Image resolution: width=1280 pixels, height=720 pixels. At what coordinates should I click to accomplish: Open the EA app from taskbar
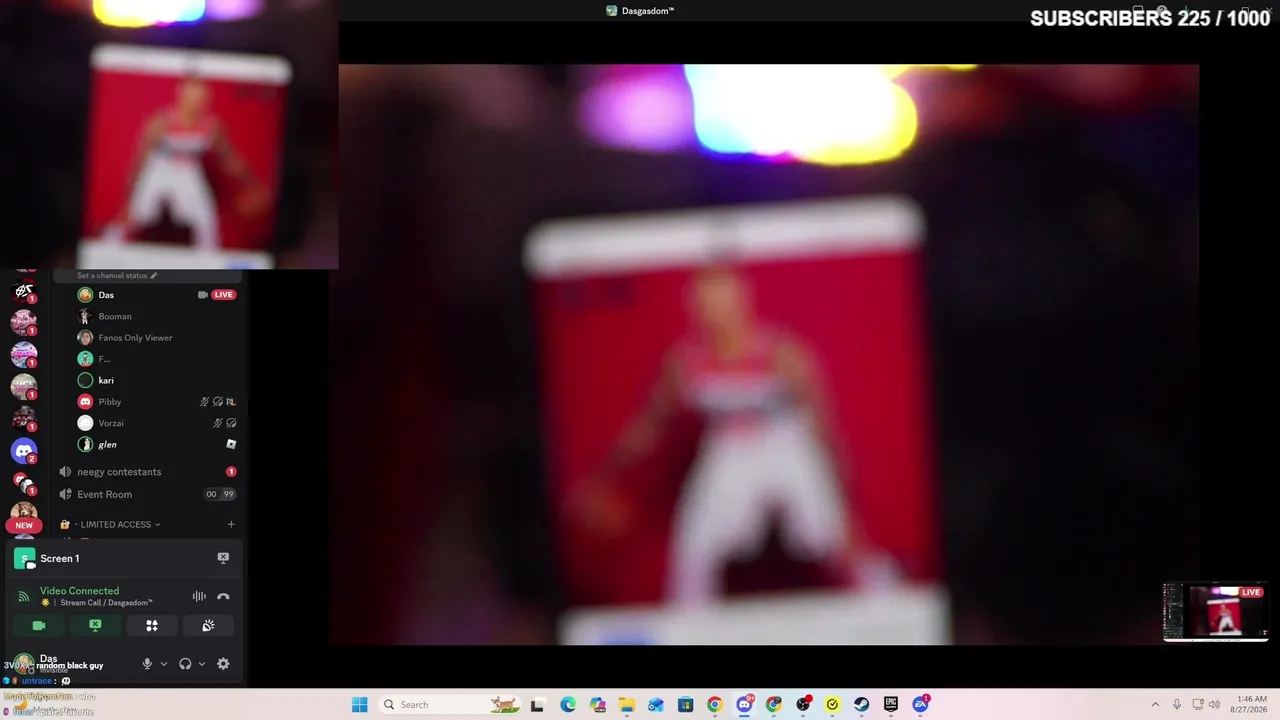click(920, 704)
